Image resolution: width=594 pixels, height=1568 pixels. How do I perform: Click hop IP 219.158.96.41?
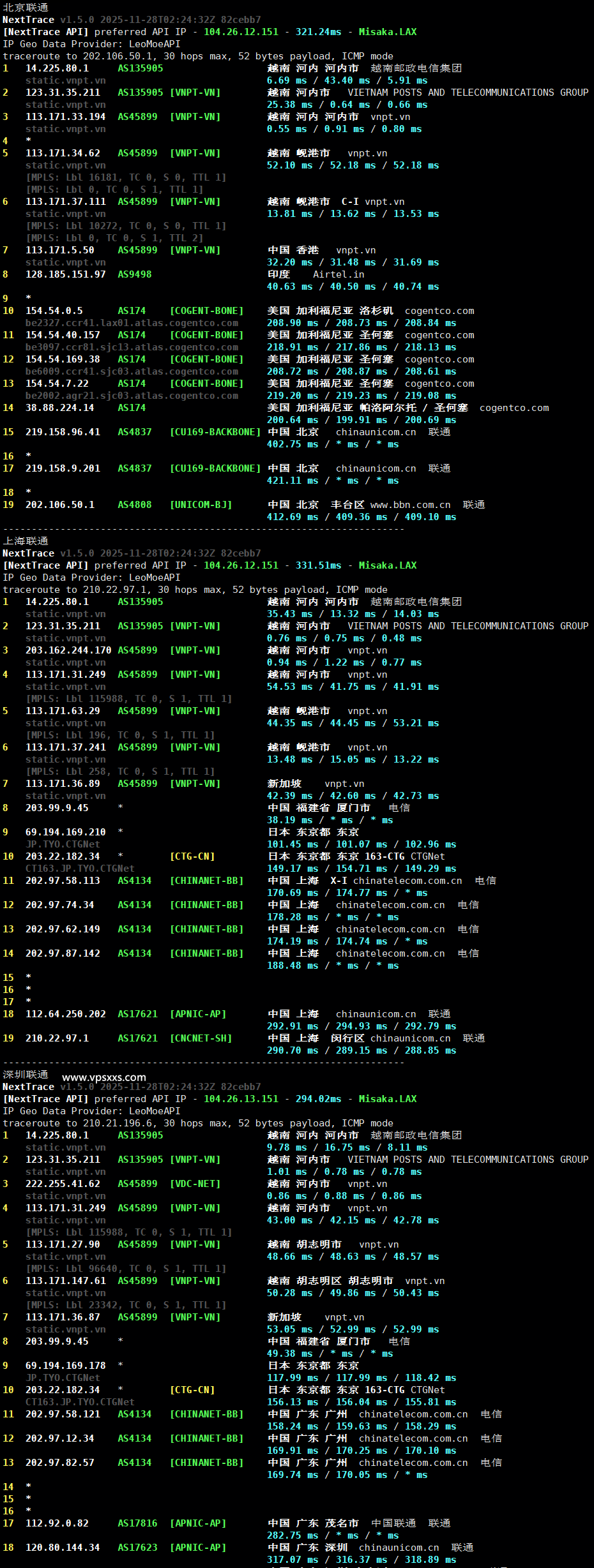[x=63, y=432]
